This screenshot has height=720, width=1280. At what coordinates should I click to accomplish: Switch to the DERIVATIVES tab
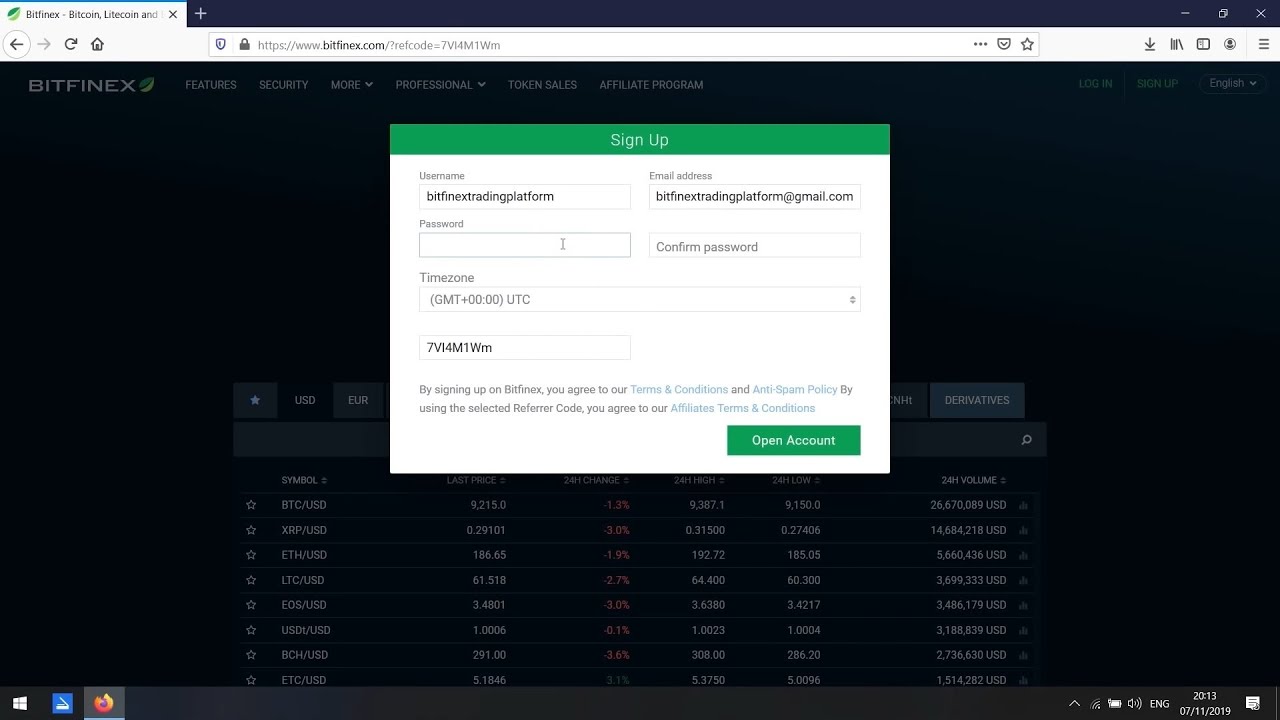point(977,400)
